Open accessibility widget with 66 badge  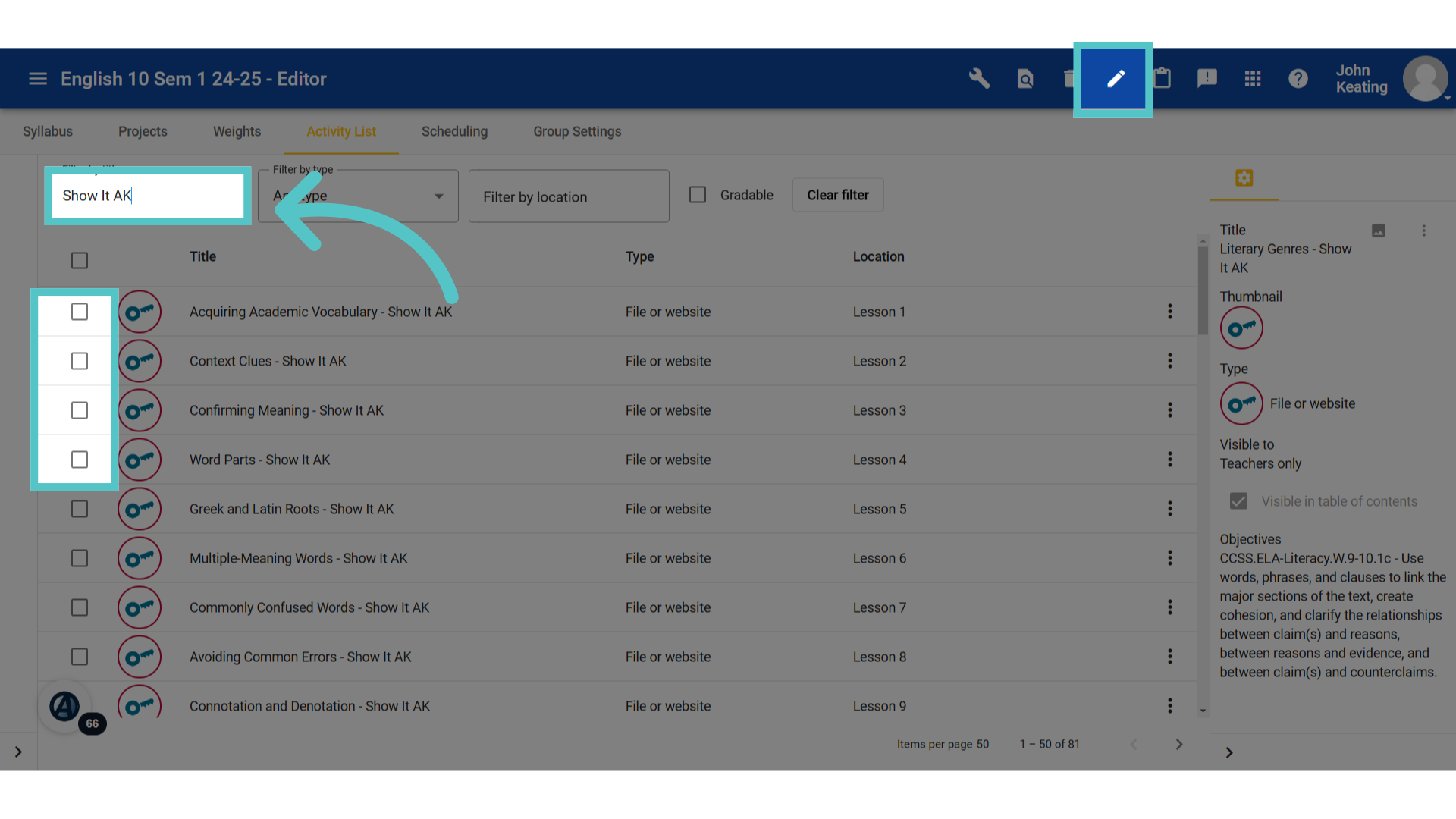tap(65, 707)
